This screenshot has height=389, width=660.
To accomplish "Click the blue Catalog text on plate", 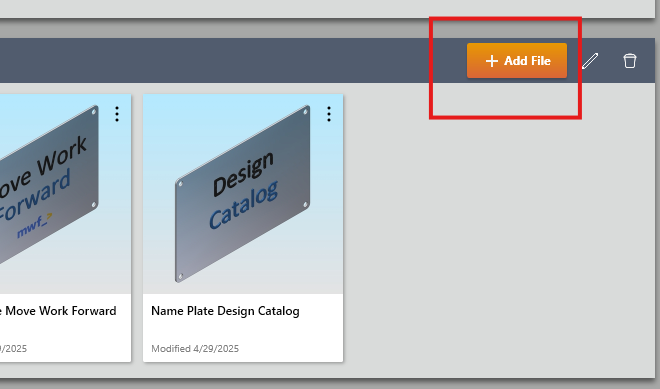I will pyautogui.click(x=244, y=205).
